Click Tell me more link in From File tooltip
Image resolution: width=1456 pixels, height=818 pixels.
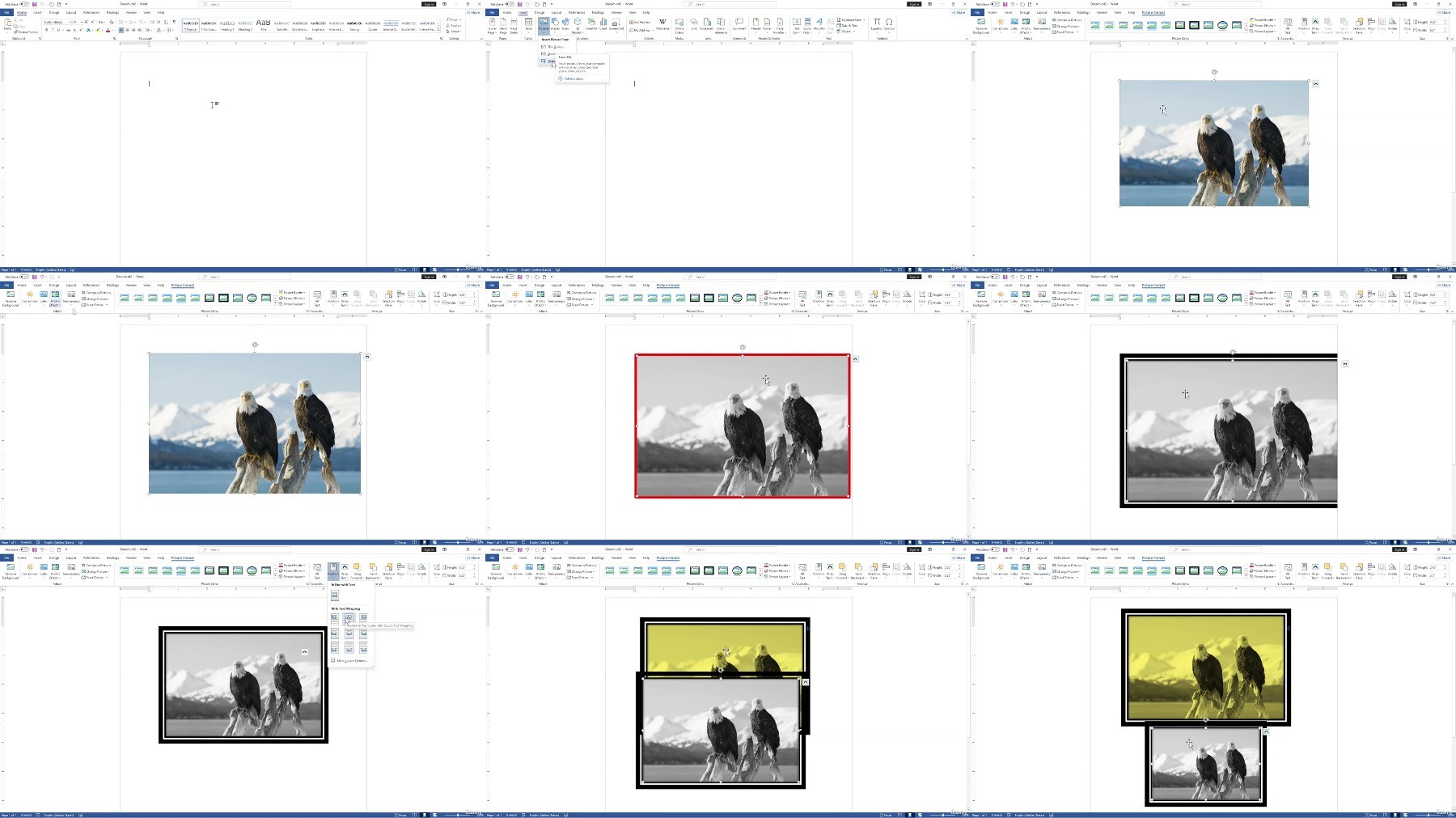[x=572, y=78]
